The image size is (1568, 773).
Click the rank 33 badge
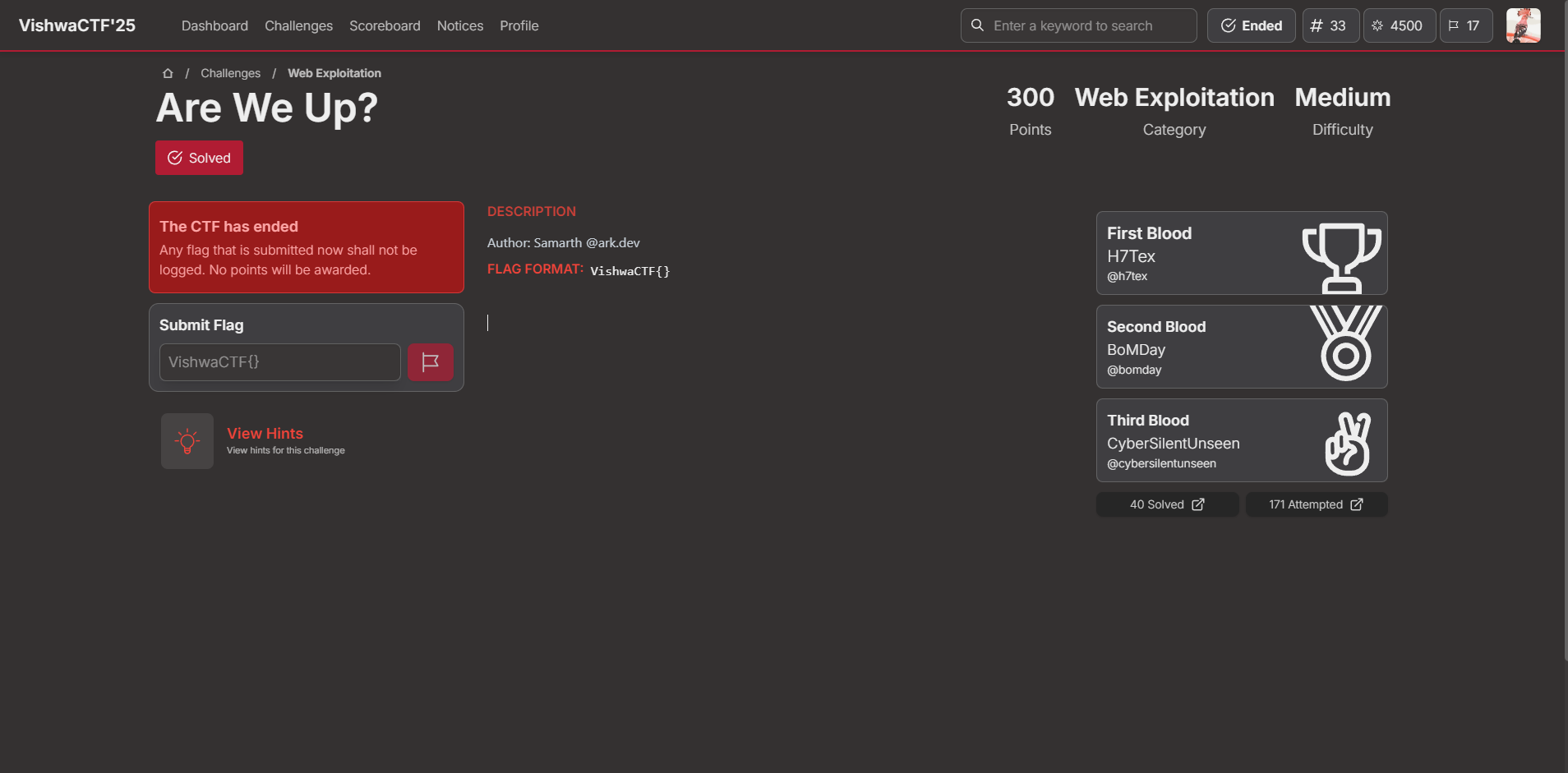(1330, 25)
